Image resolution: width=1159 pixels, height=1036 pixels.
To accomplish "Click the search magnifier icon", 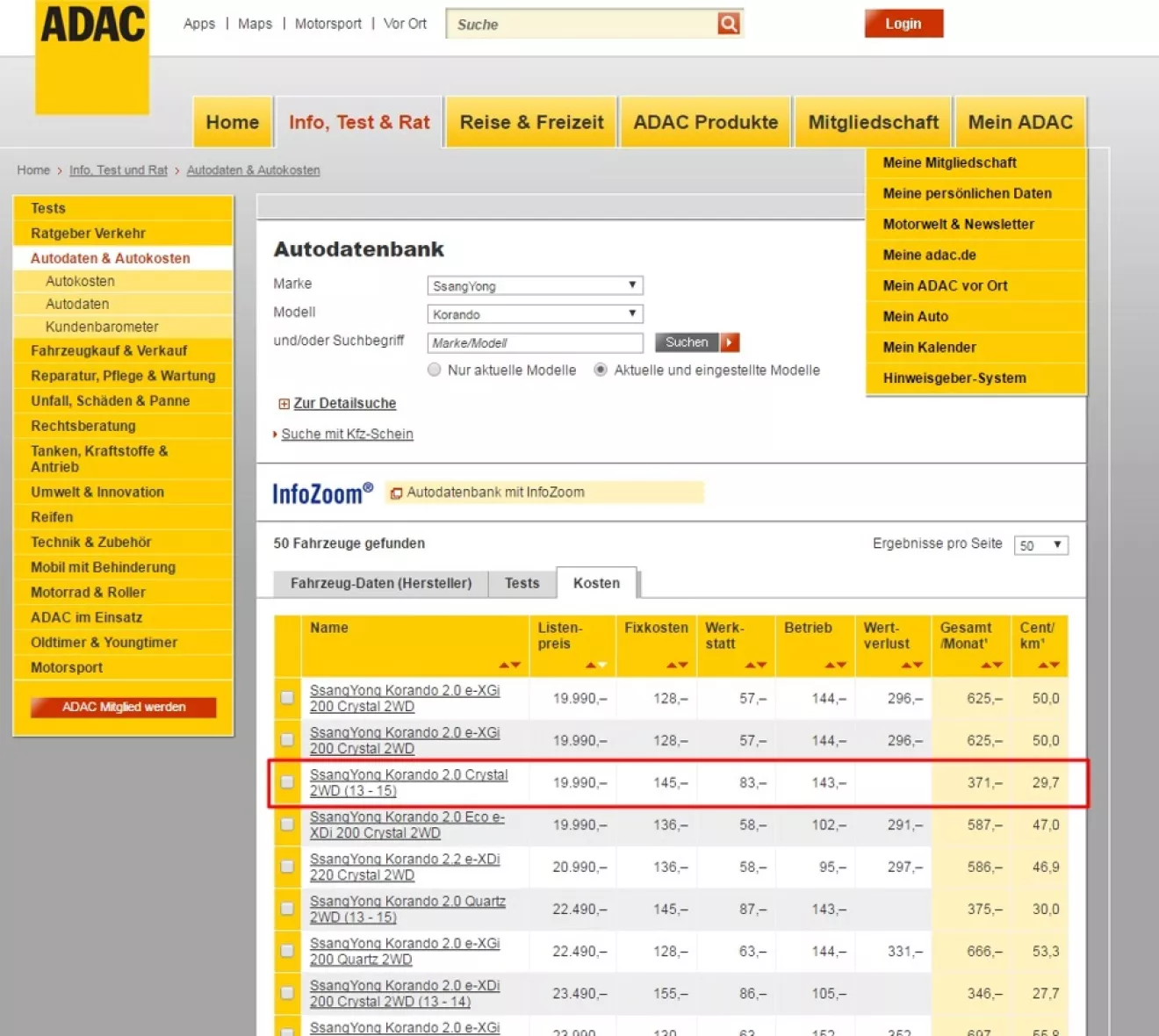I will (x=729, y=24).
